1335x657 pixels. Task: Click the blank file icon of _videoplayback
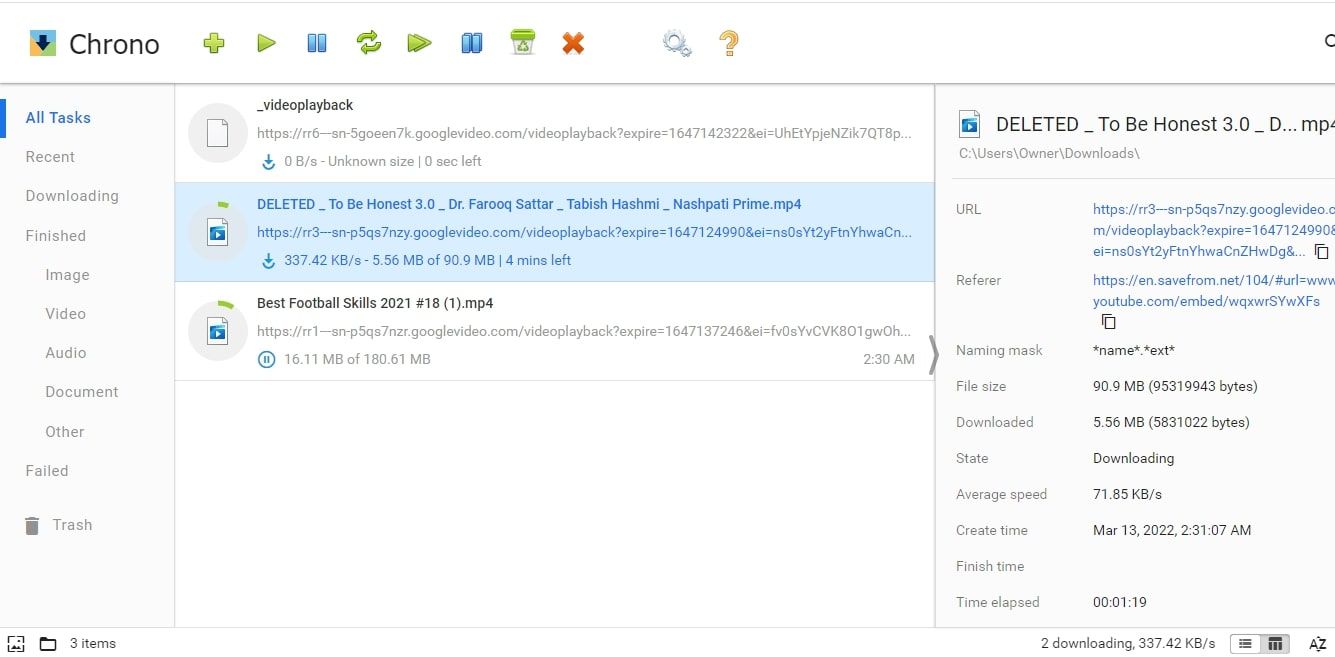pyautogui.click(x=218, y=133)
